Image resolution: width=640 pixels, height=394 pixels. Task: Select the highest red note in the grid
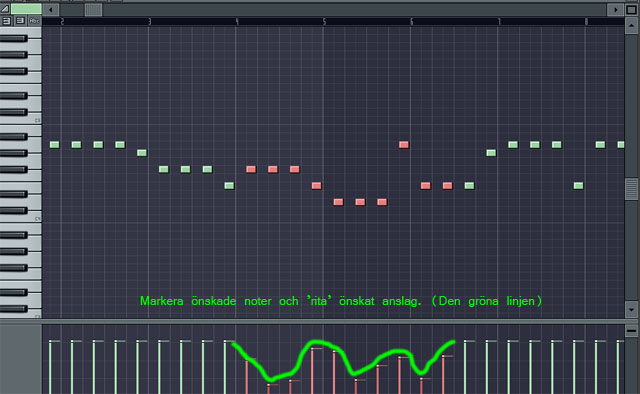click(x=404, y=145)
